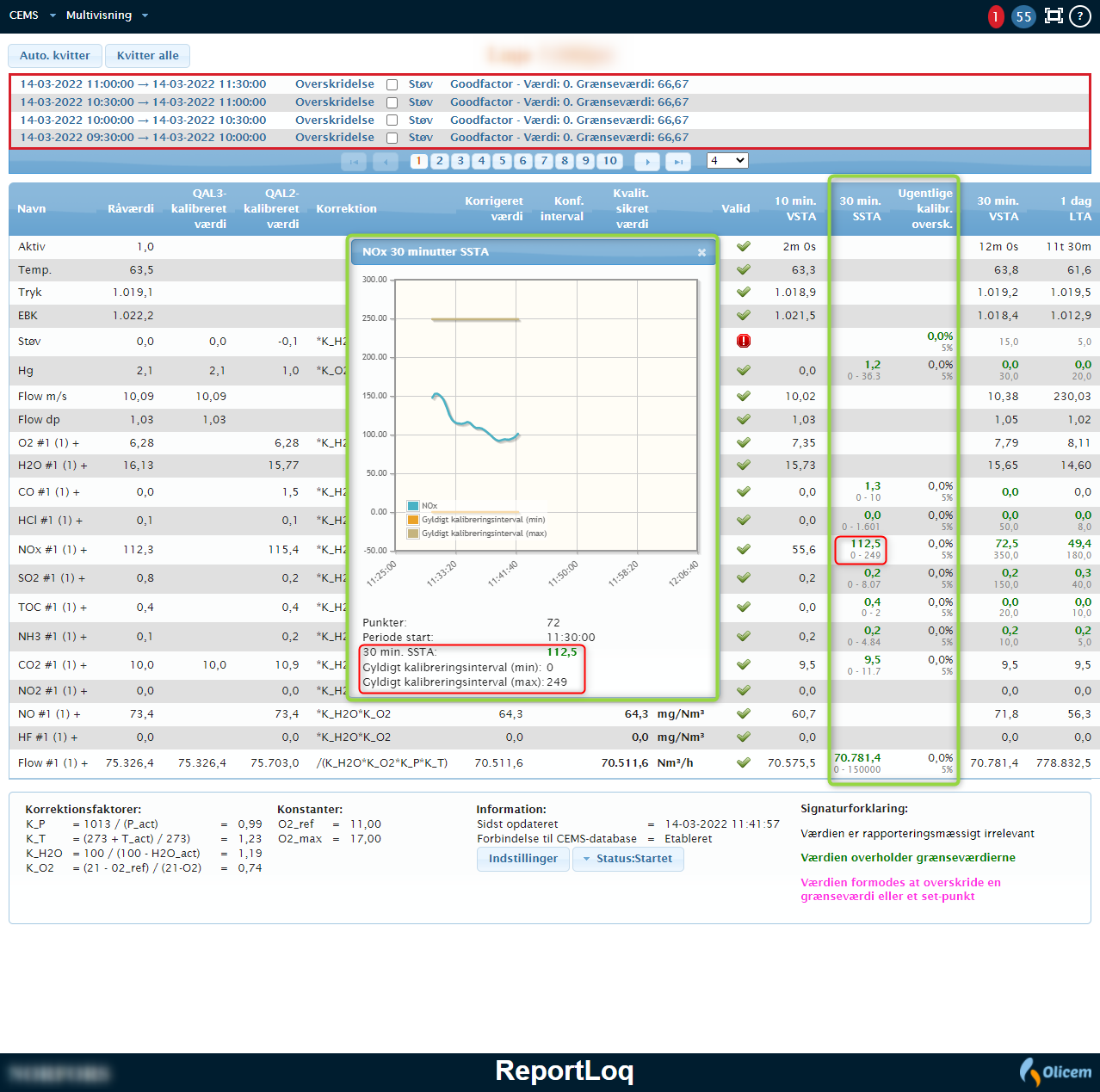Click the valid checkmark in Hg row
Viewport: 1100px width, 1092px height.
coord(744,370)
